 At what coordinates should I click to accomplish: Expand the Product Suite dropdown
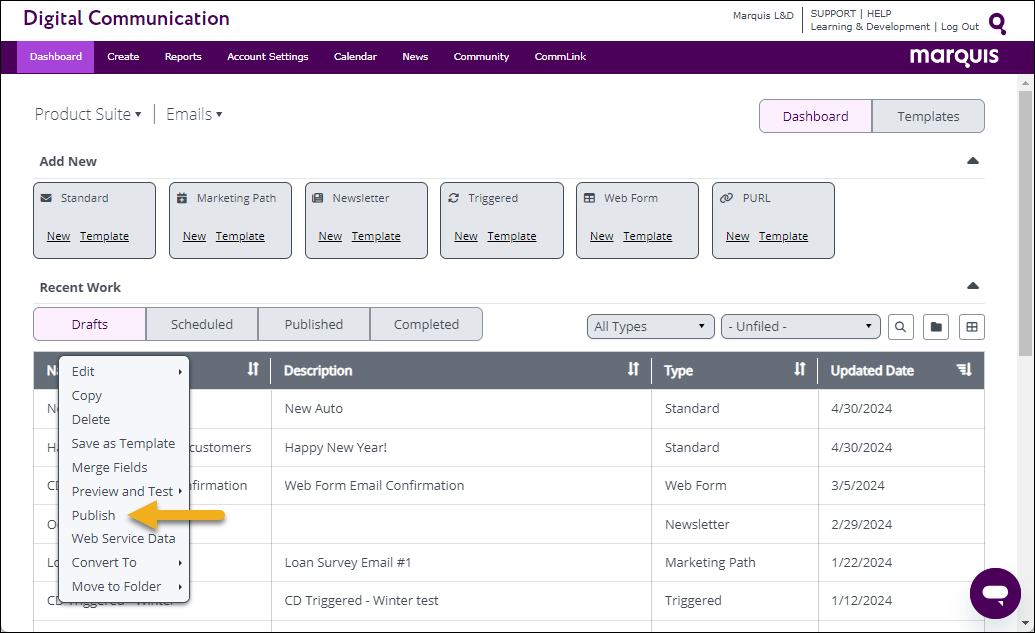(x=88, y=114)
